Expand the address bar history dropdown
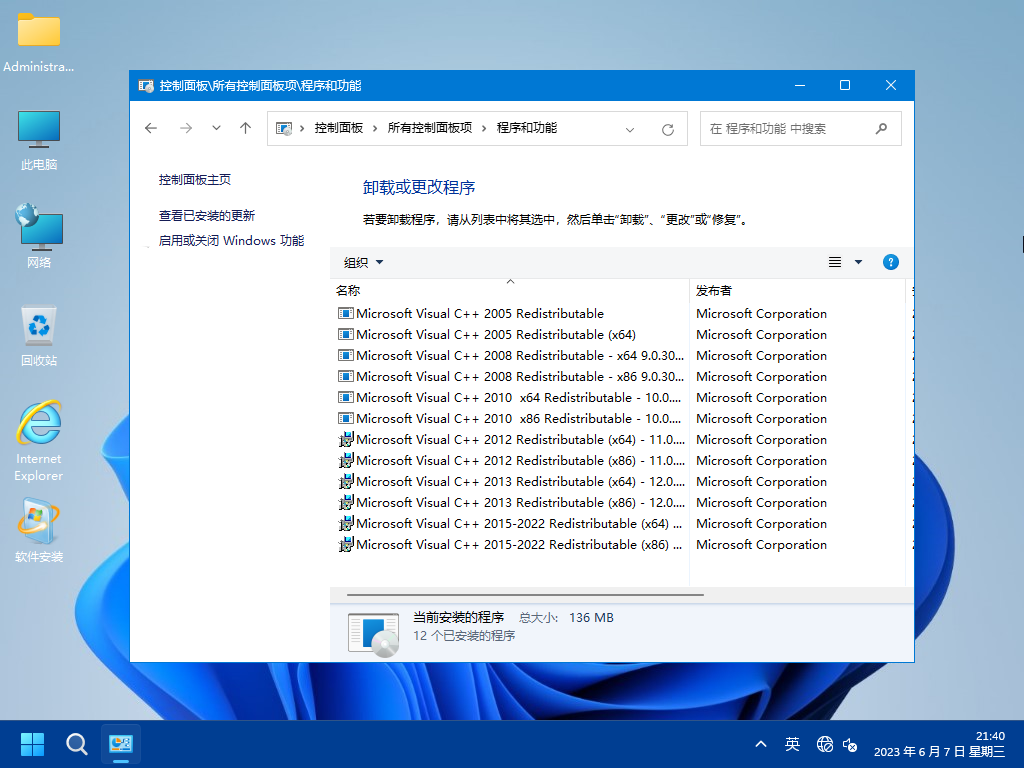 tap(630, 129)
